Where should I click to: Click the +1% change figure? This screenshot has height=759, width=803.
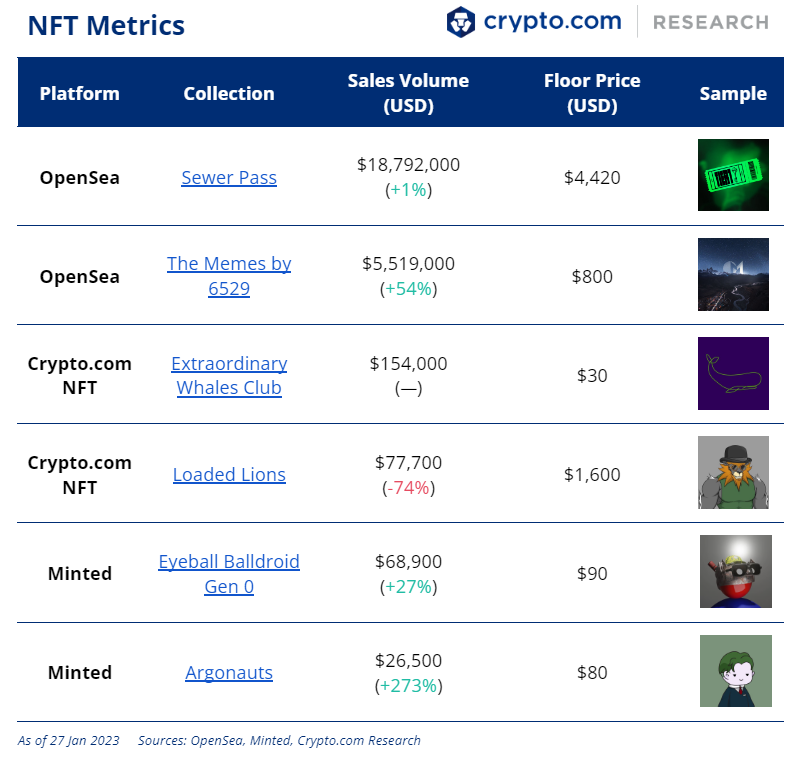pos(408,190)
